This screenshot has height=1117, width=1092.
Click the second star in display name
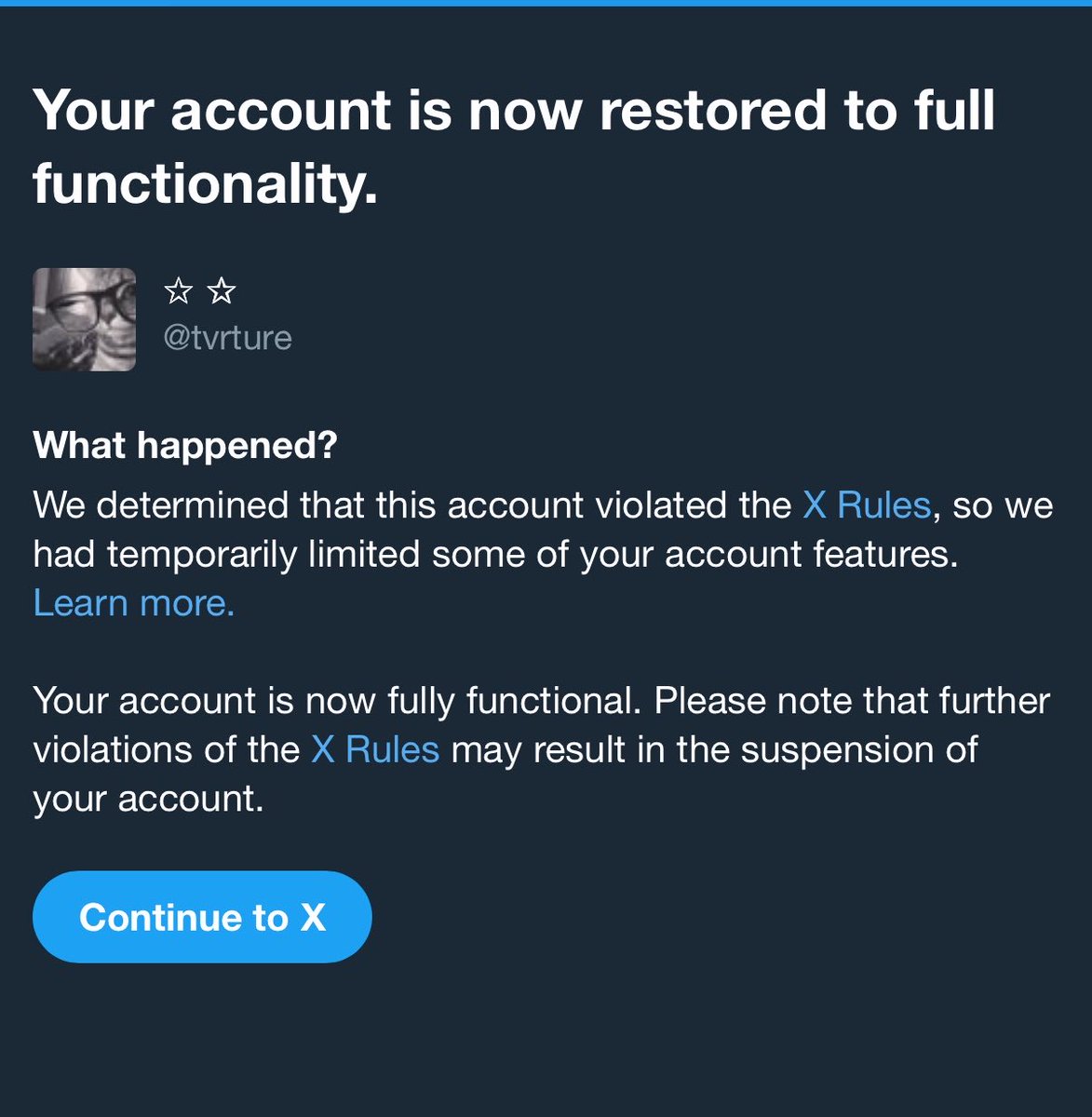222,292
